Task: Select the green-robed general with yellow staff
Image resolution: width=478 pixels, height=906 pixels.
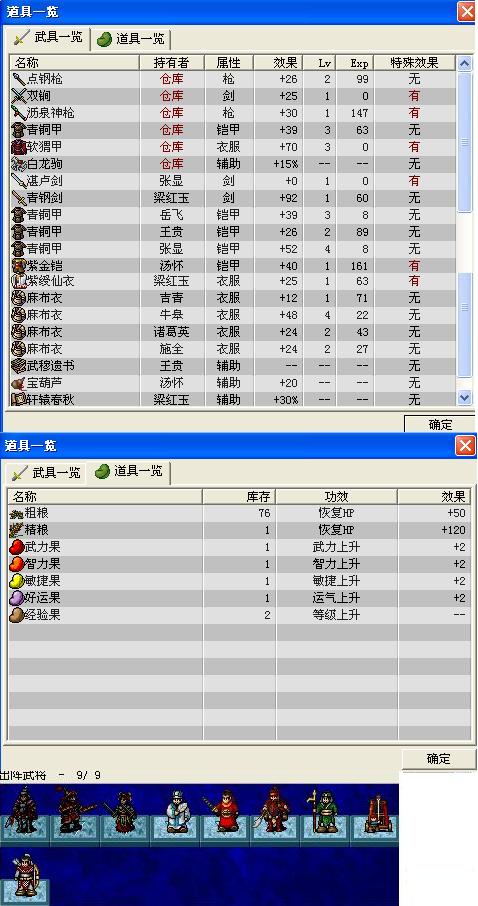Action: tap(324, 811)
